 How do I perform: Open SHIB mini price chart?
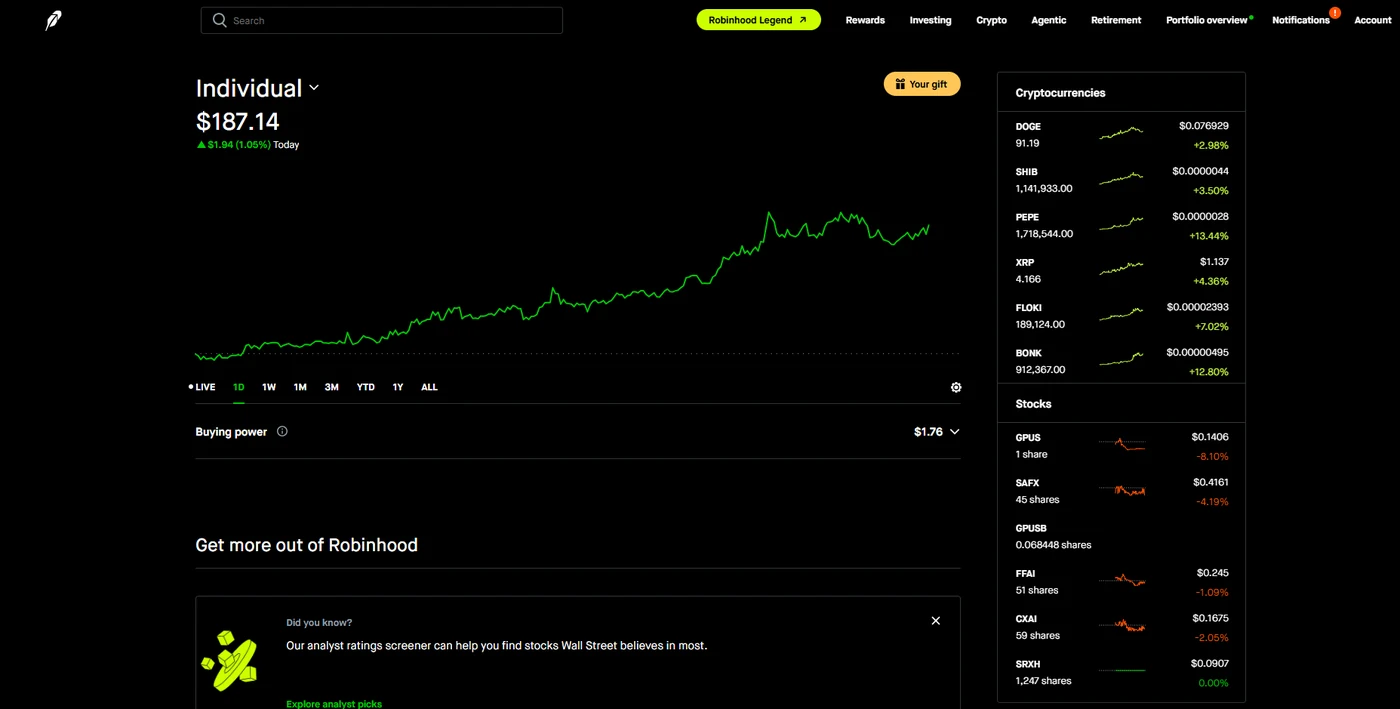coord(1121,179)
